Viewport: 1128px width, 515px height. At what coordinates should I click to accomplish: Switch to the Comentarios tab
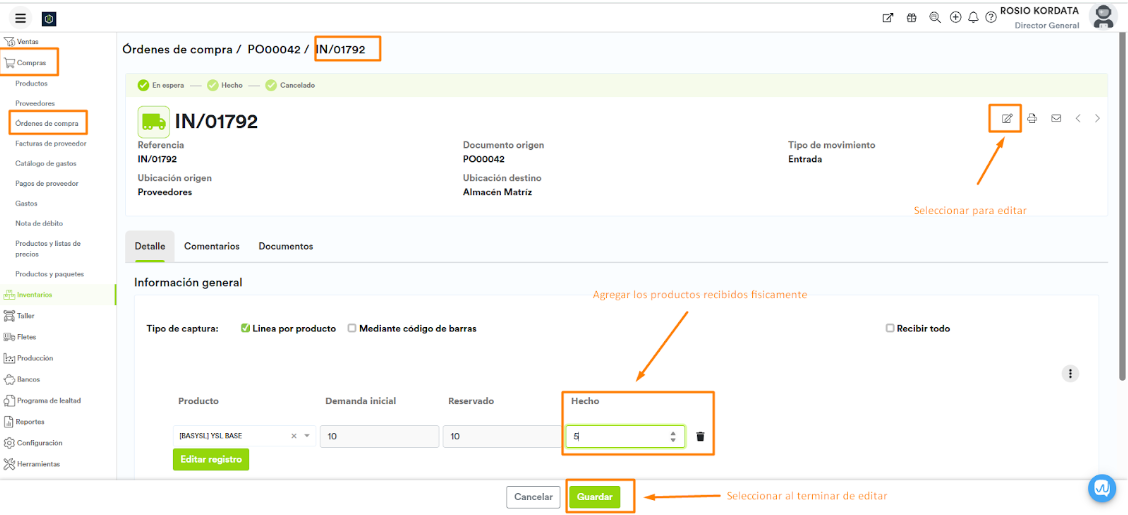point(212,246)
